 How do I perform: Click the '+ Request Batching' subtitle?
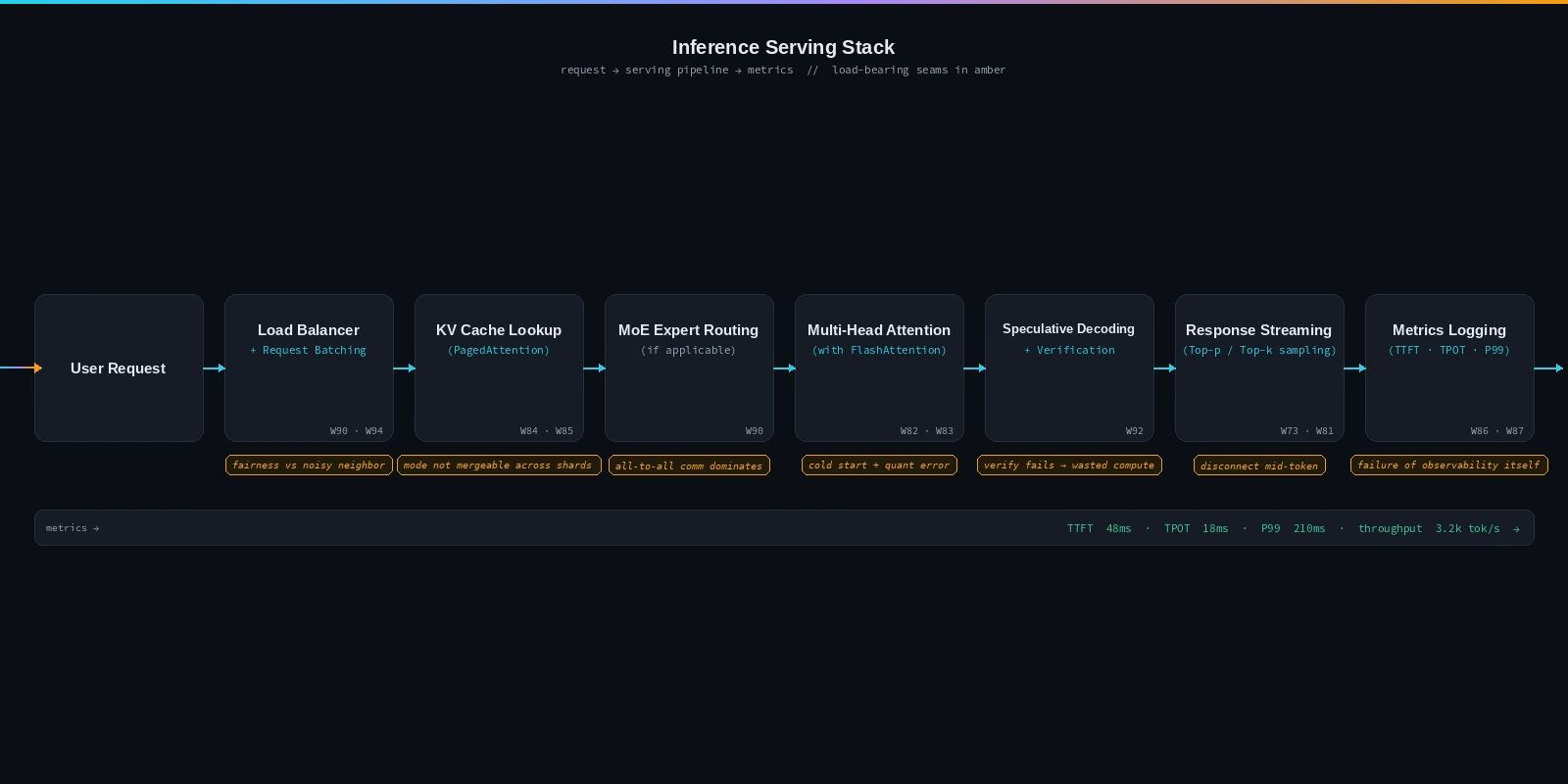click(309, 350)
